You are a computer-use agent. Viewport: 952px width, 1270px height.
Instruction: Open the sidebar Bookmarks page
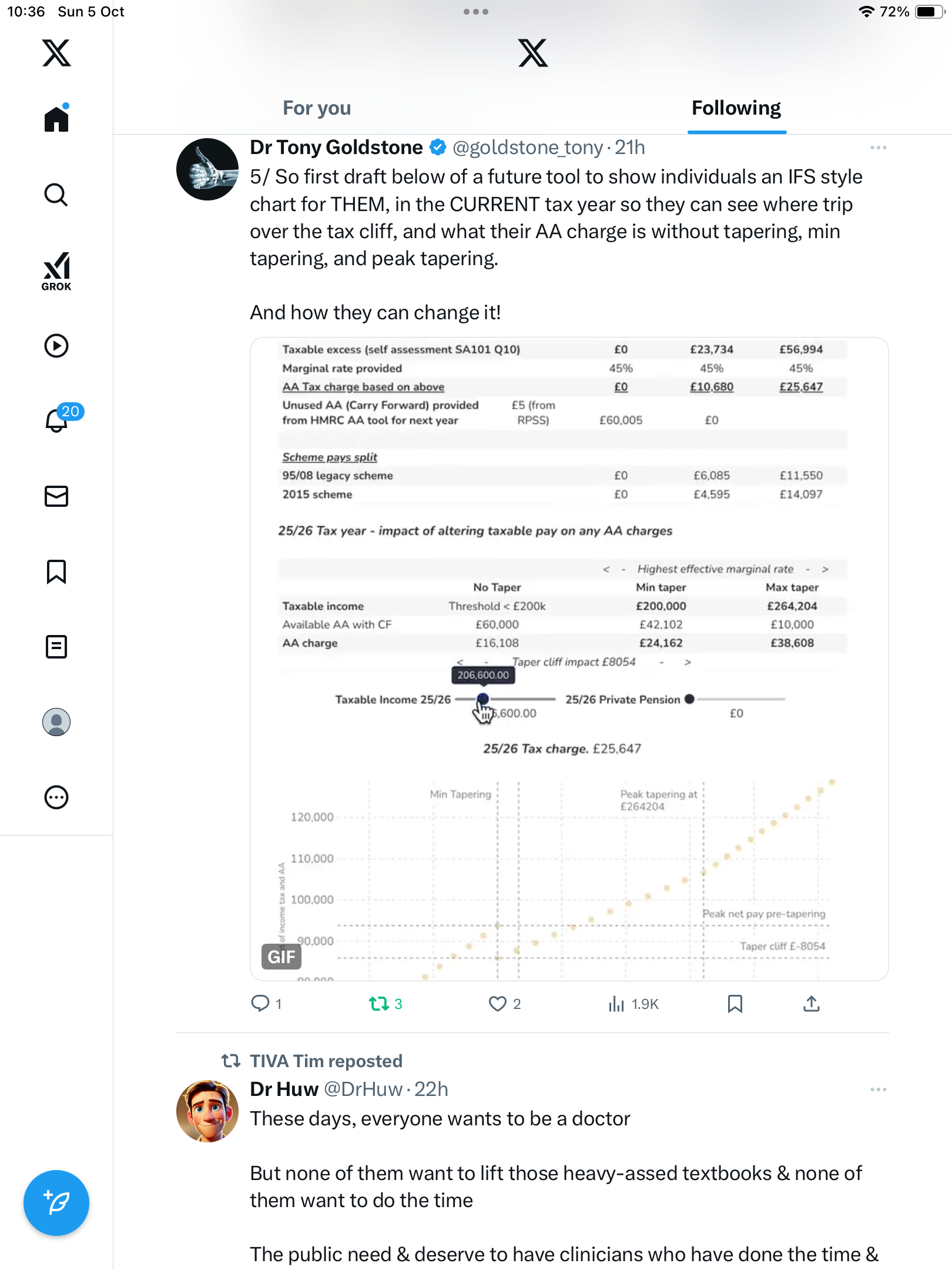click(x=56, y=571)
